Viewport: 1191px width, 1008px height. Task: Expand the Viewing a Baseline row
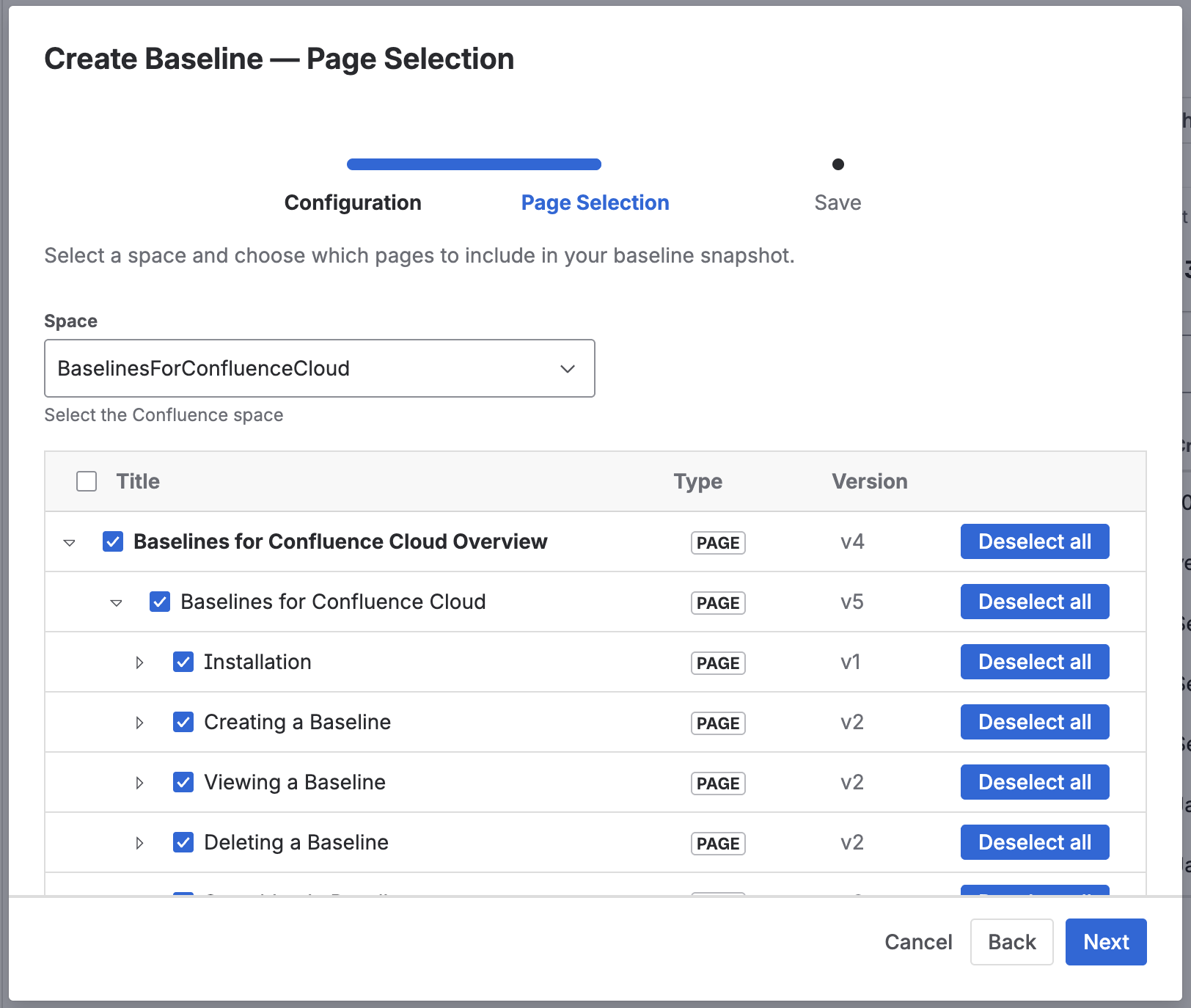139,783
